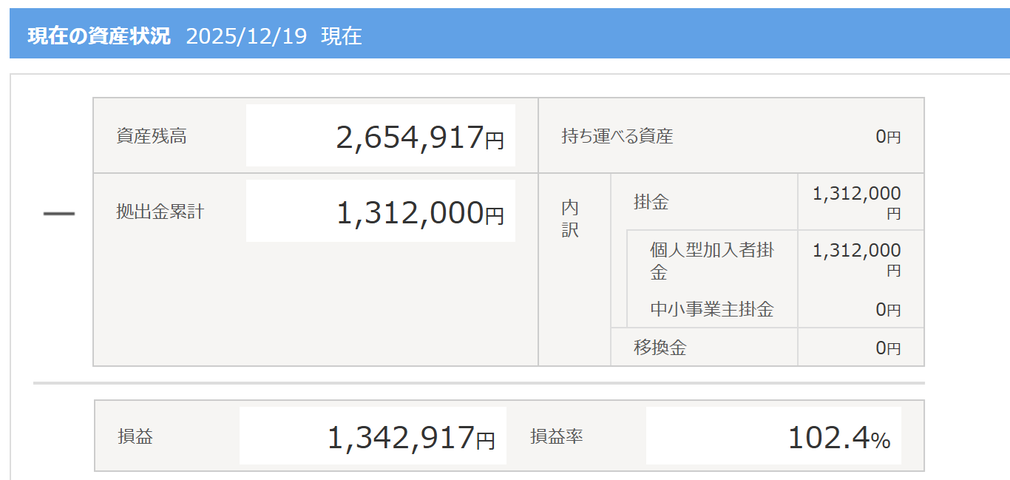
Task: Select the 持ち運べる資産 label
Action: [617, 136]
